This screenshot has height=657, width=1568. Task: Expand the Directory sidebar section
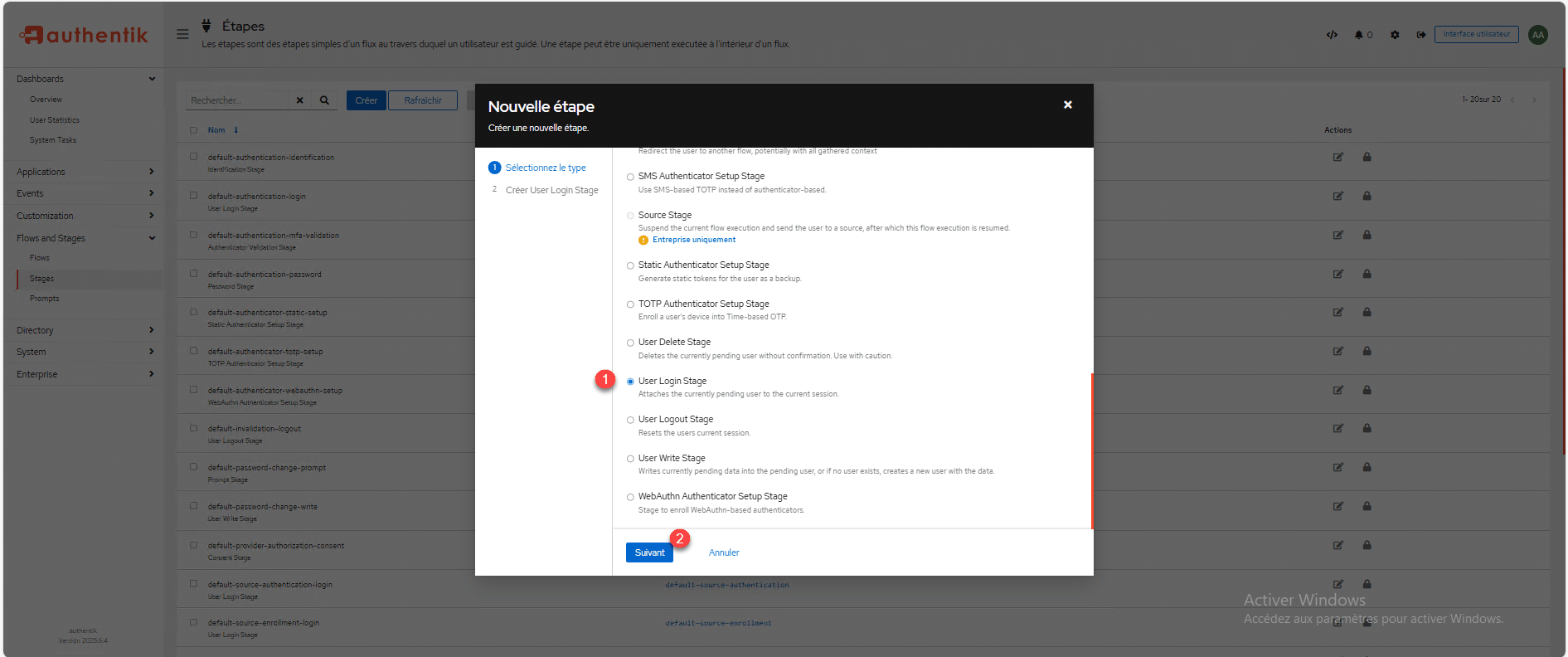pyautogui.click(x=83, y=330)
